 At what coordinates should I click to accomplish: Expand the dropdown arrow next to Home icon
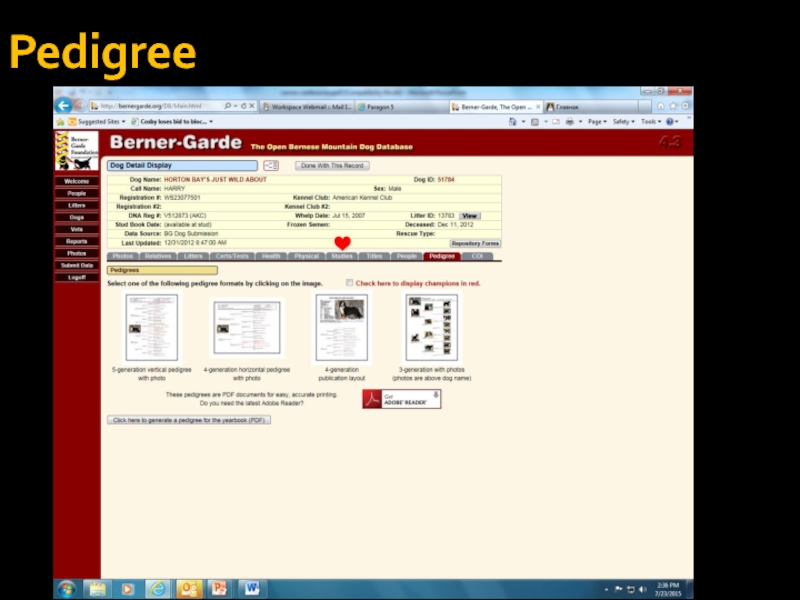pyautogui.click(x=523, y=122)
